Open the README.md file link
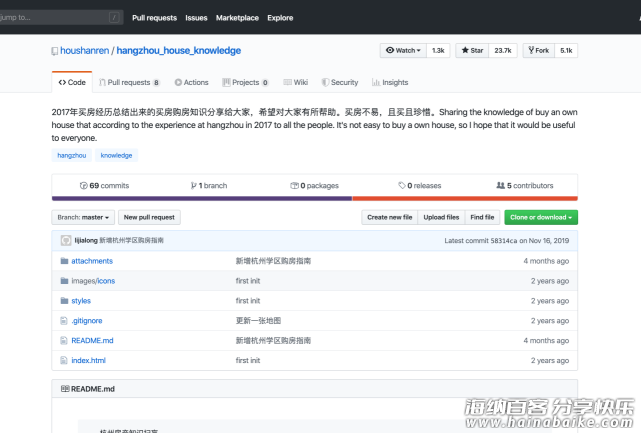 tap(92, 340)
